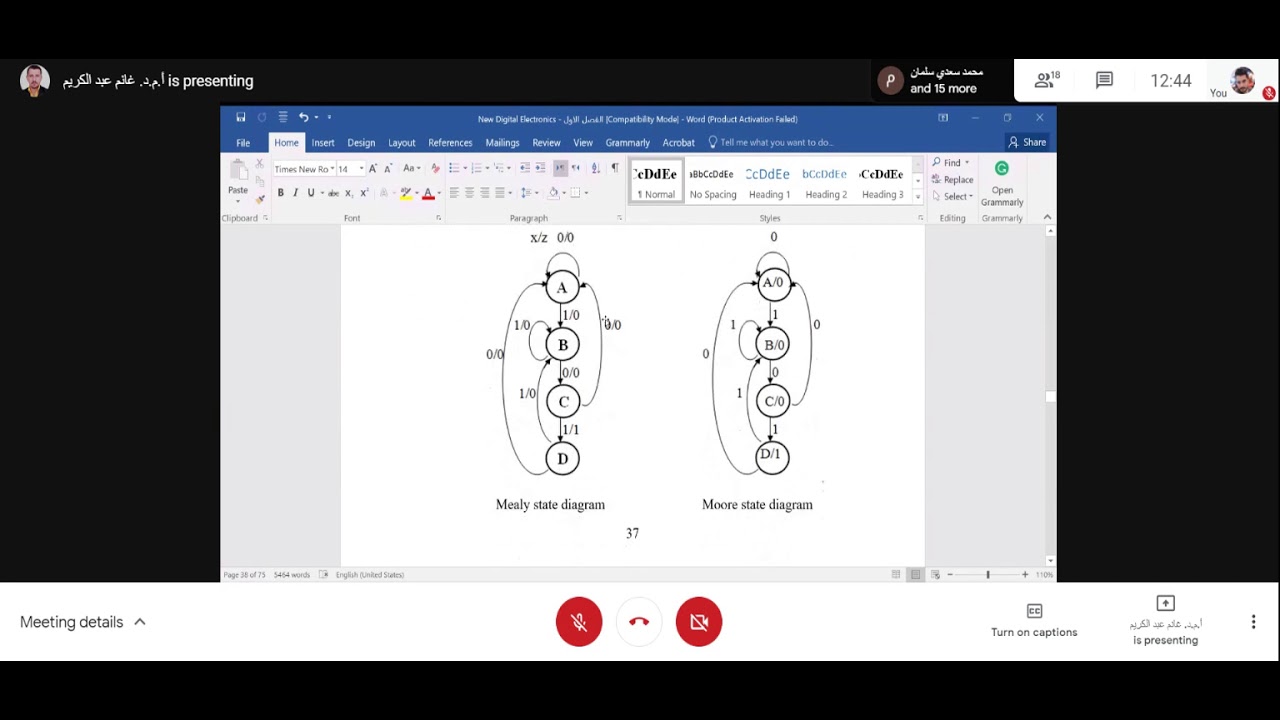Screen dimensions: 1280x720
Task: Apply the No Spacing style
Action: tap(712, 181)
